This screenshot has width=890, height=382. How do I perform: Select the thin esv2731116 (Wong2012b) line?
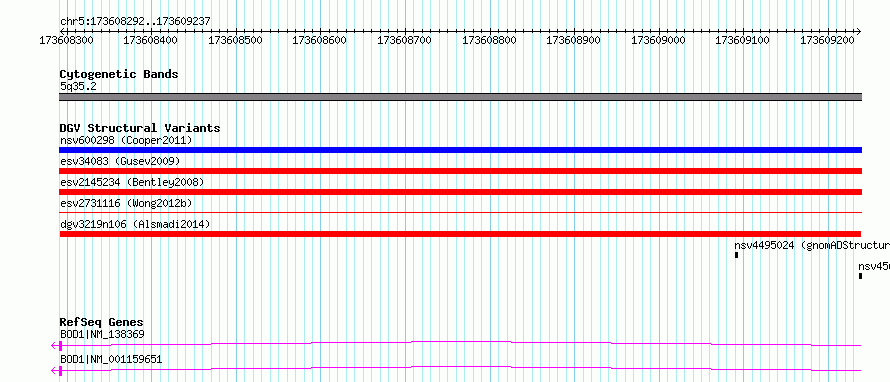[x=460, y=212]
